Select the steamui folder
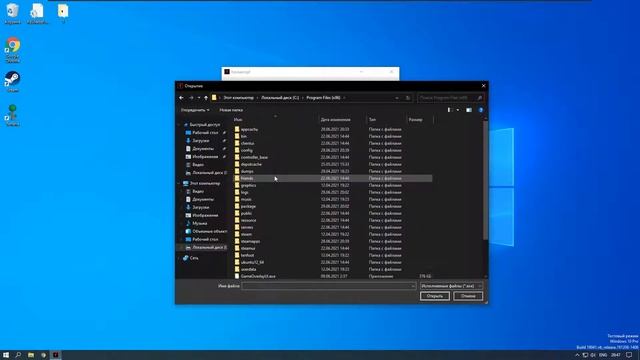The image size is (640, 360). click(x=248, y=248)
